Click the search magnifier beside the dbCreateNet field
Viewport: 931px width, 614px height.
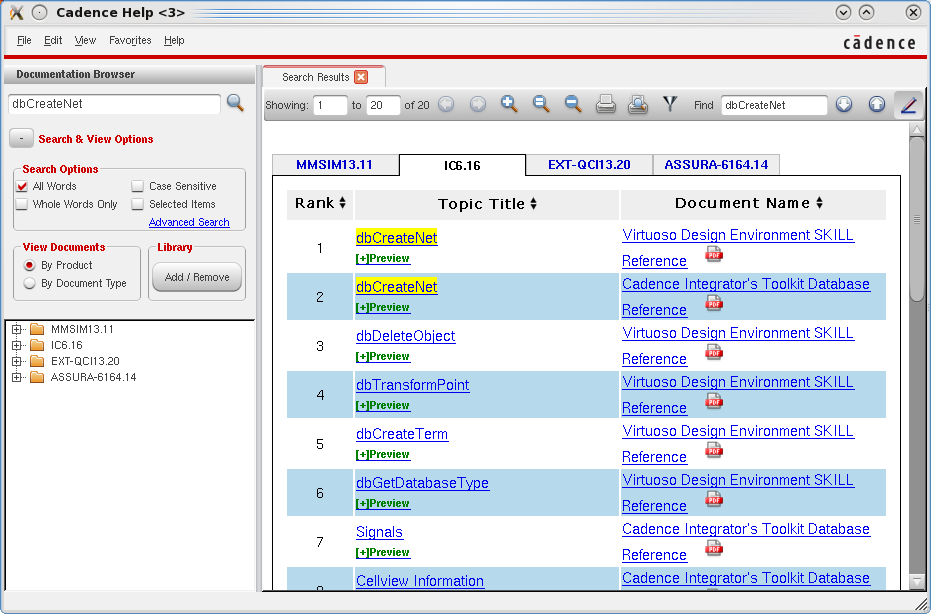click(235, 103)
